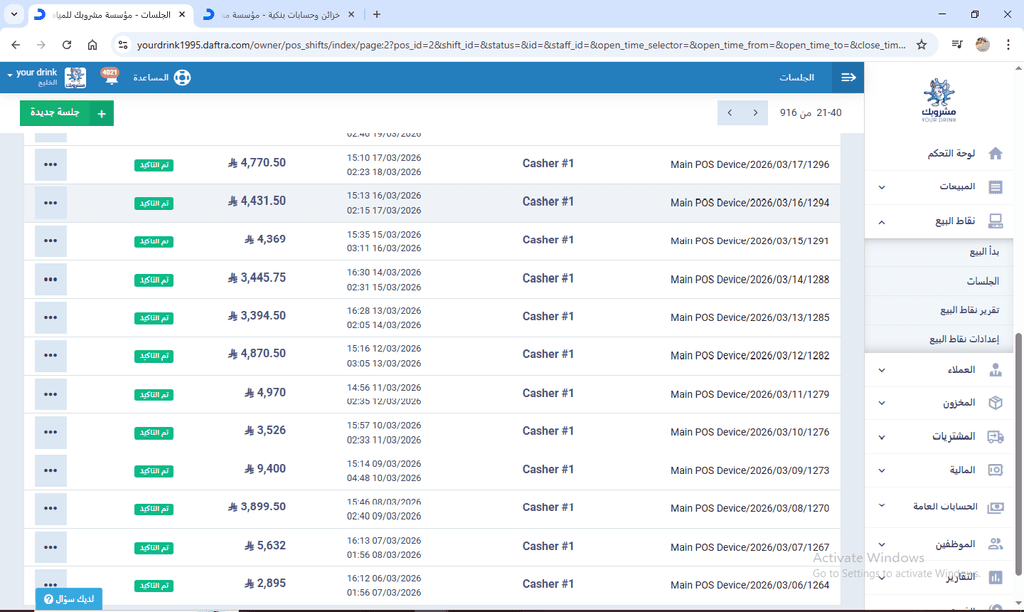Open session Main POS Device/2026/03/12/1282

(x=749, y=356)
